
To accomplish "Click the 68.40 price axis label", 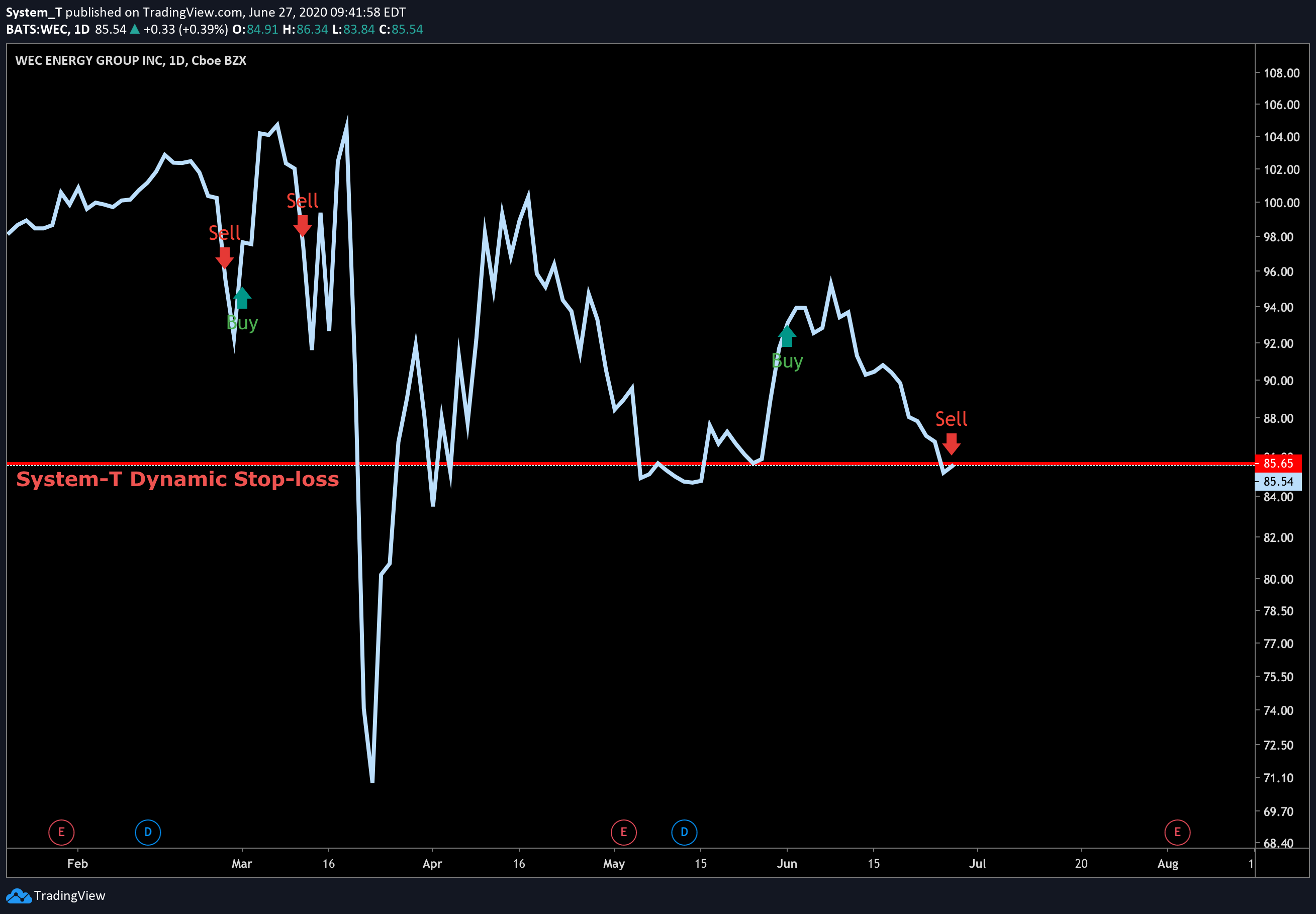I will 1278,843.
